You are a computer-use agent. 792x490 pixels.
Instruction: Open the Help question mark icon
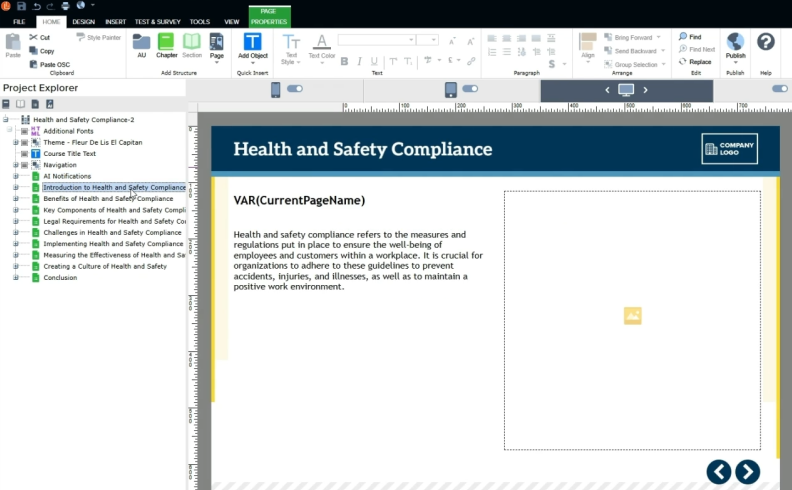click(x=765, y=42)
